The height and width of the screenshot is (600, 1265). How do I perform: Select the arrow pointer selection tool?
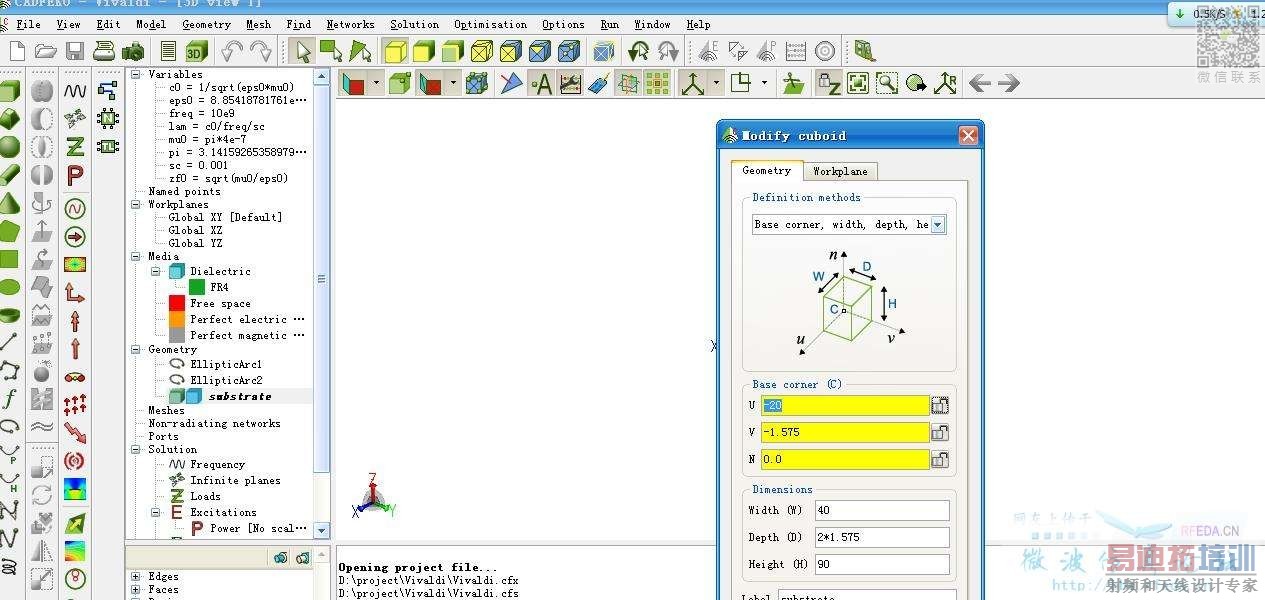tap(303, 51)
